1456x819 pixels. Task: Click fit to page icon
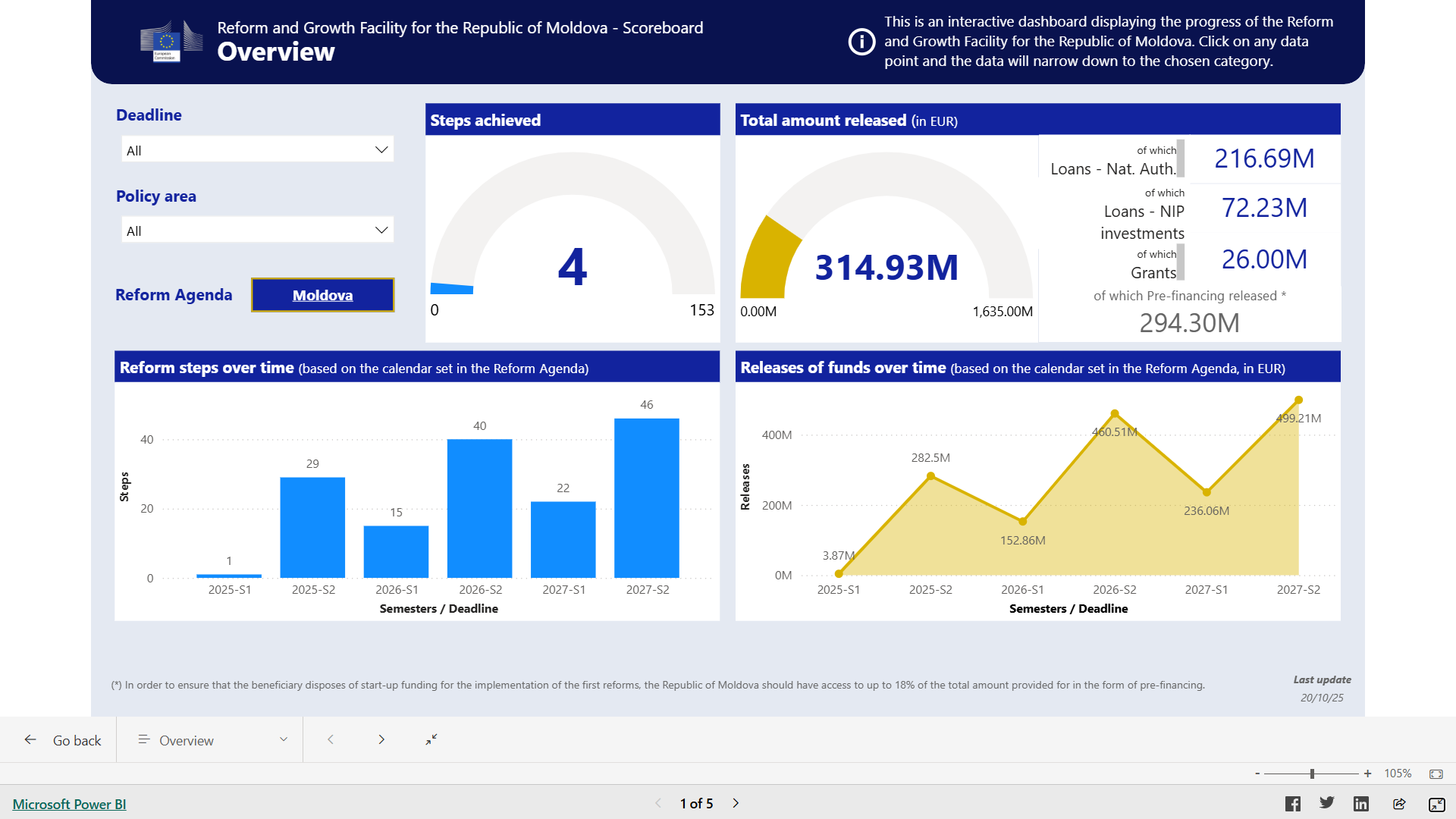(x=1436, y=773)
